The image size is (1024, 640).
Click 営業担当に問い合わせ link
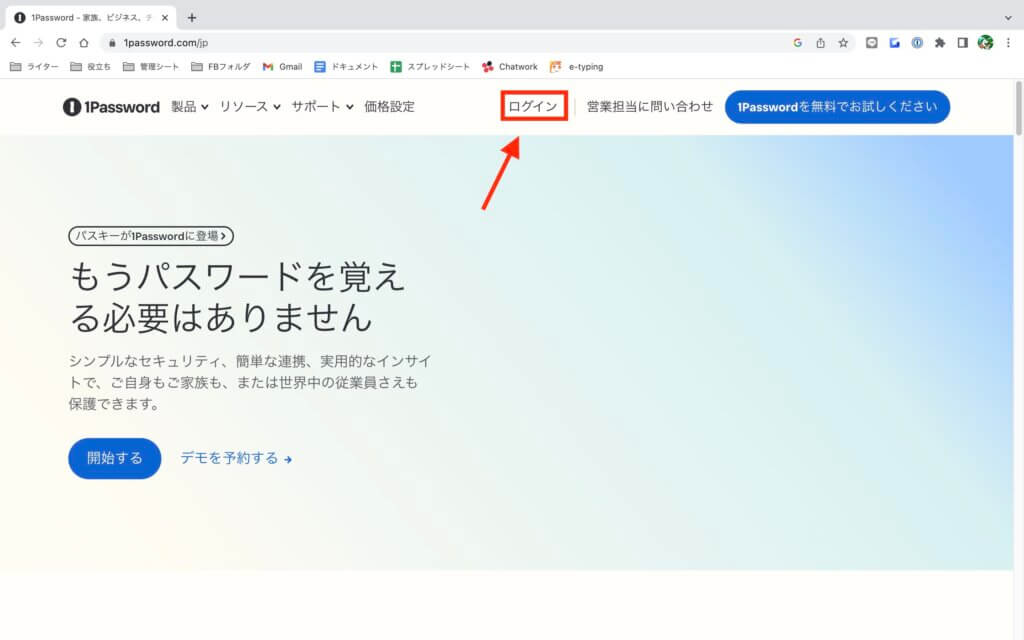(650, 106)
